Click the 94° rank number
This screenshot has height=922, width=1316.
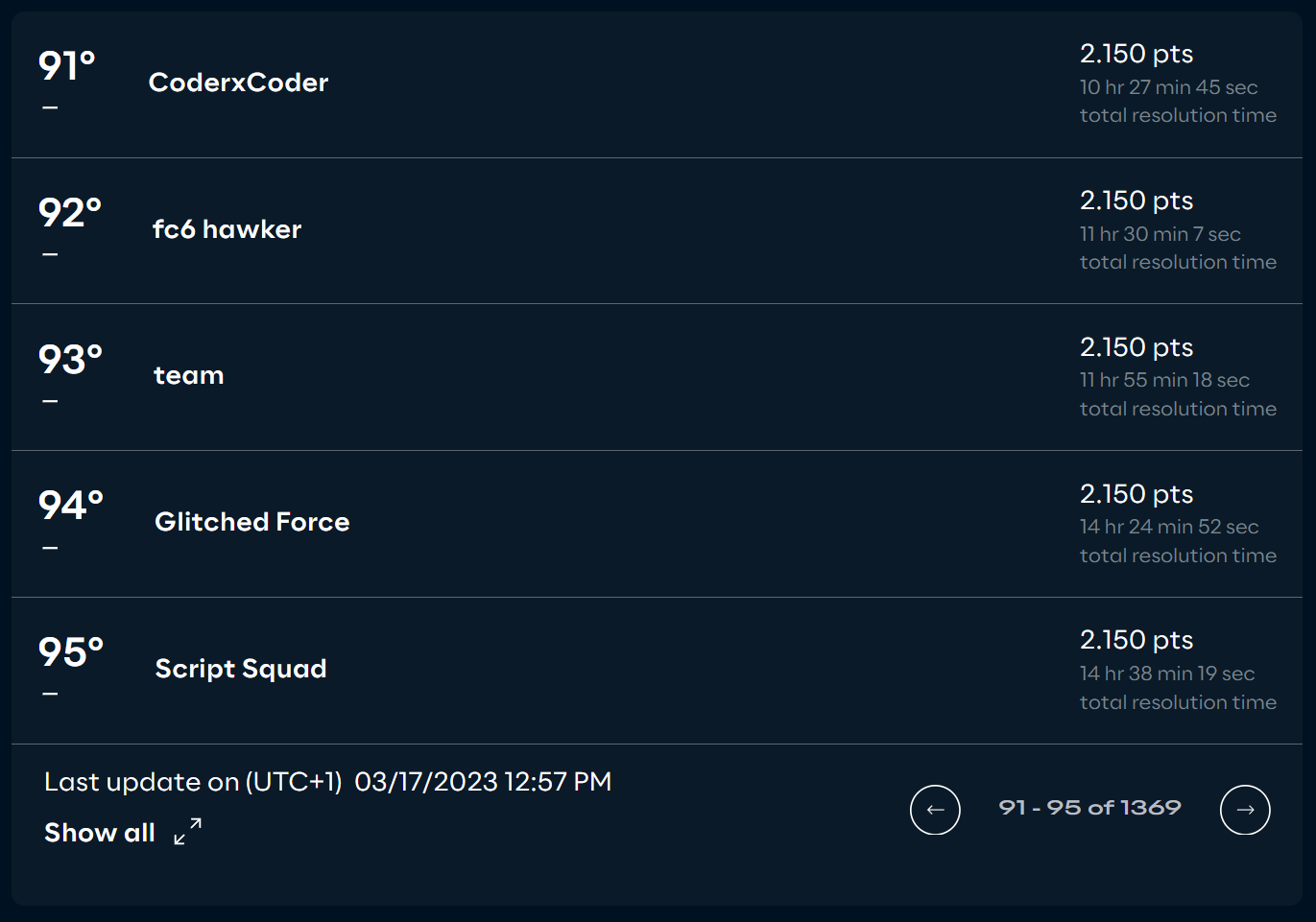pos(71,506)
